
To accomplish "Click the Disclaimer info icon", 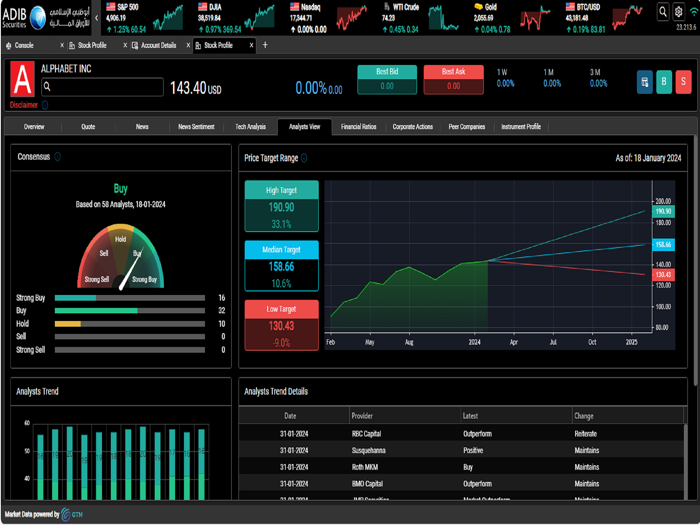I will tap(45, 105).
